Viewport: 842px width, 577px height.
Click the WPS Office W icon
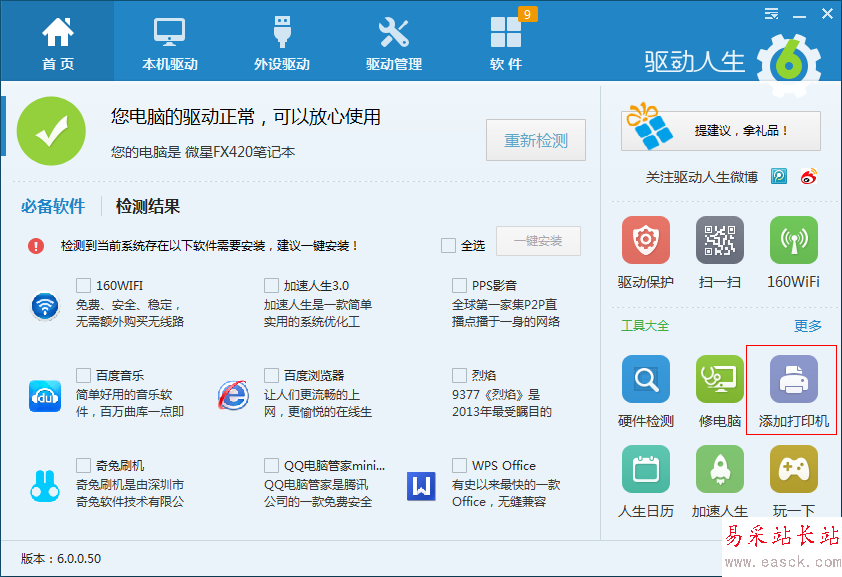point(421,486)
